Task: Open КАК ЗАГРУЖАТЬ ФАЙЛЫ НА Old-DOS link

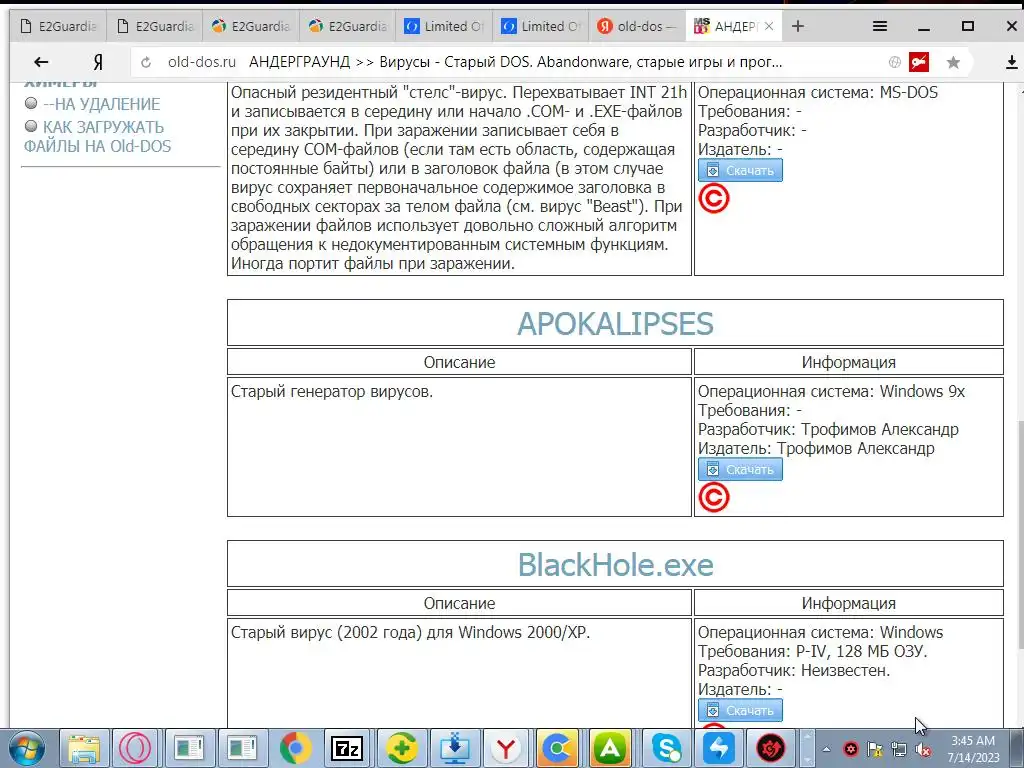Action: (97, 136)
